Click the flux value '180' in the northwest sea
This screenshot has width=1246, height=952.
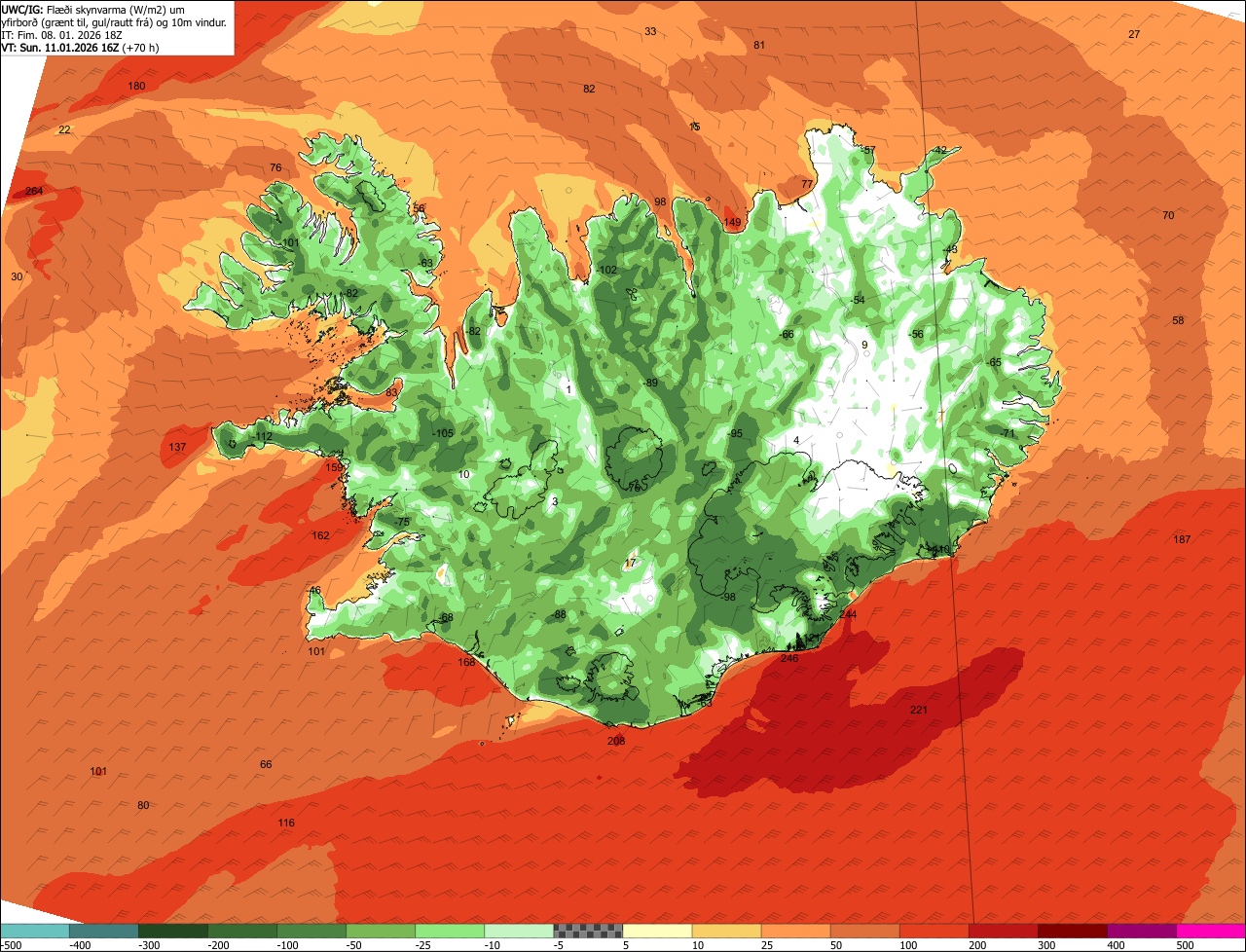point(137,87)
